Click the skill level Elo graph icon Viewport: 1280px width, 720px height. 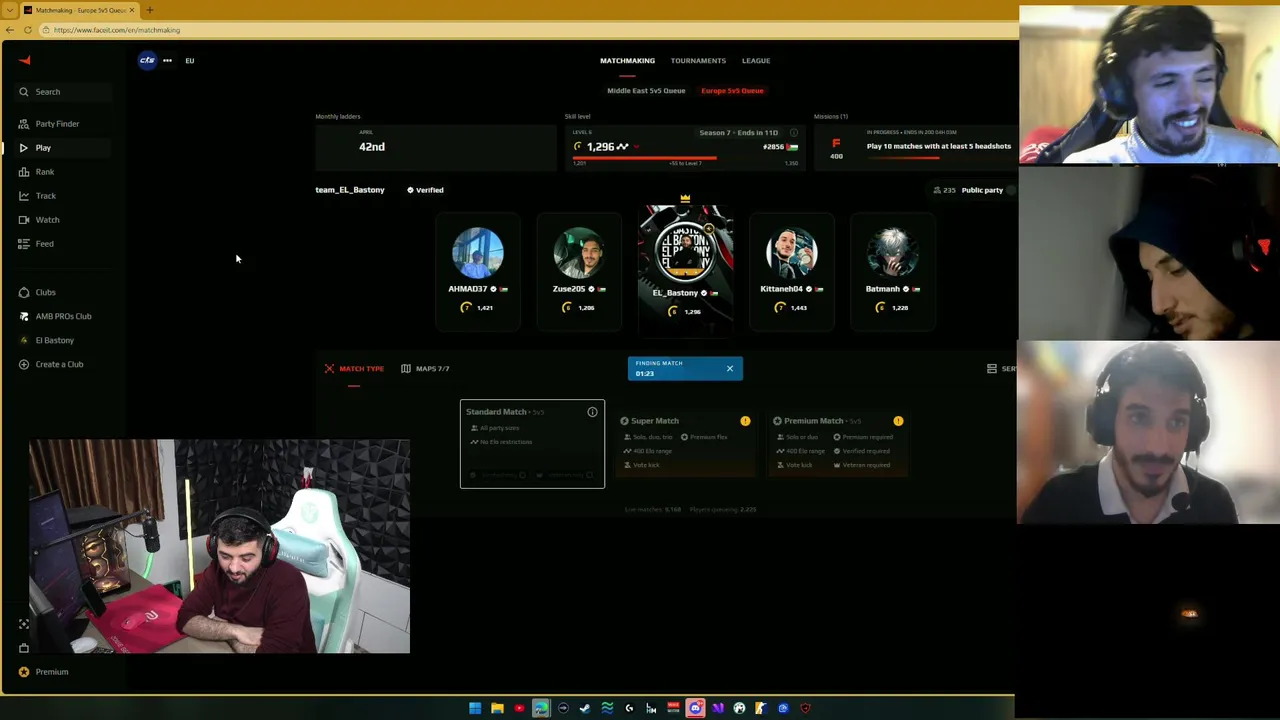pyautogui.click(x=623, y=147)
